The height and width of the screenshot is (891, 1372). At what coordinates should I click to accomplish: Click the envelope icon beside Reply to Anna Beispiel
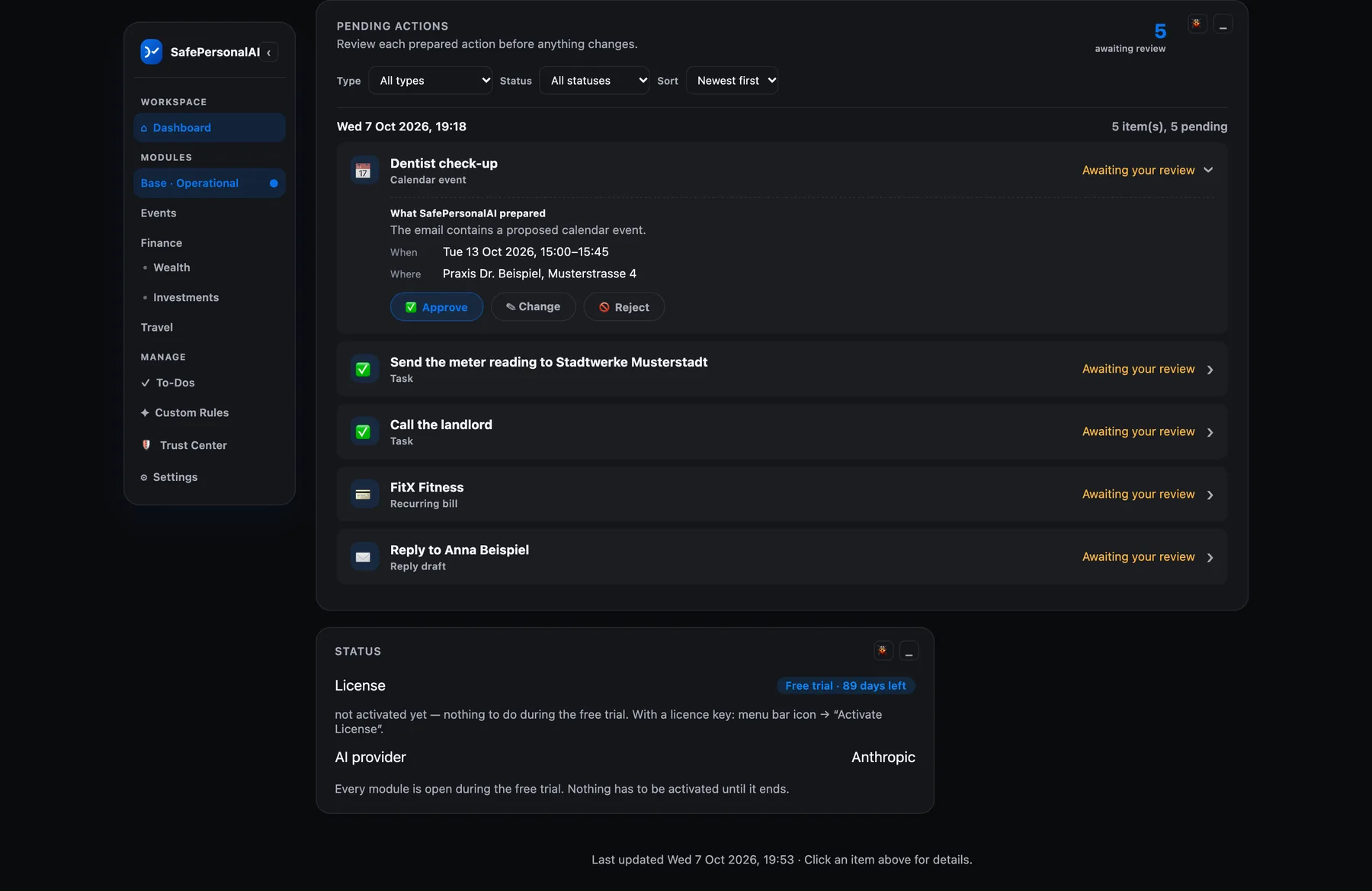364,557
